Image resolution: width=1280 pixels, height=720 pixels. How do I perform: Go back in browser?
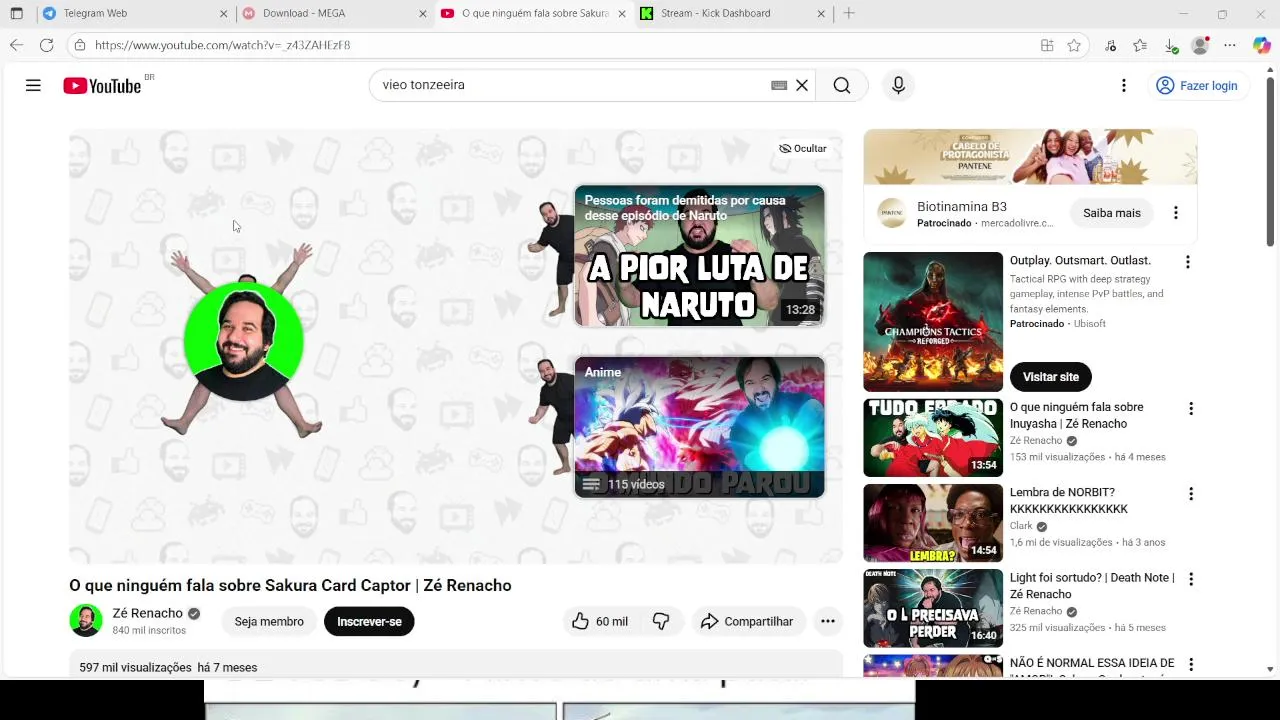pos(16,45)
